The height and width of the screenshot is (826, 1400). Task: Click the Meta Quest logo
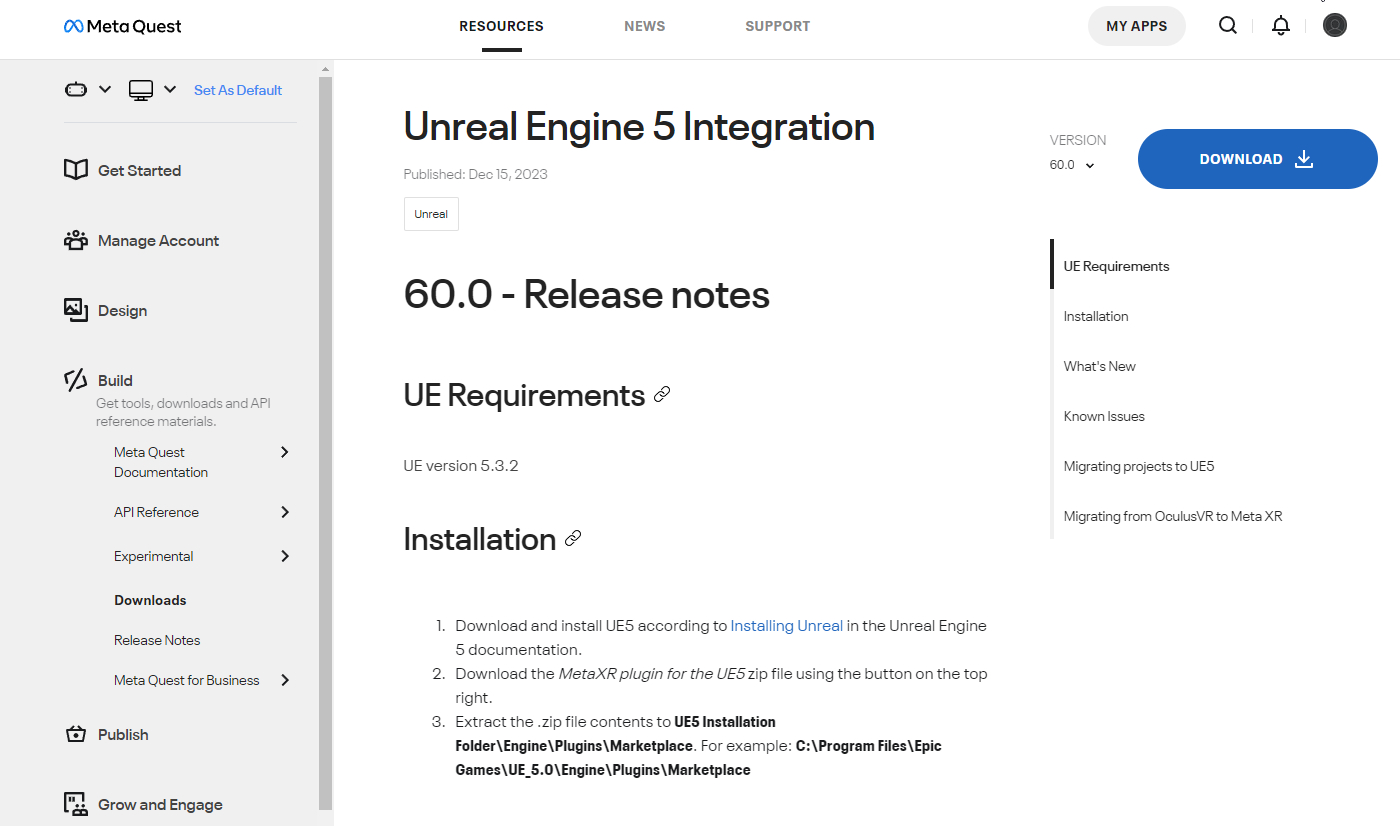pos(123,27)
